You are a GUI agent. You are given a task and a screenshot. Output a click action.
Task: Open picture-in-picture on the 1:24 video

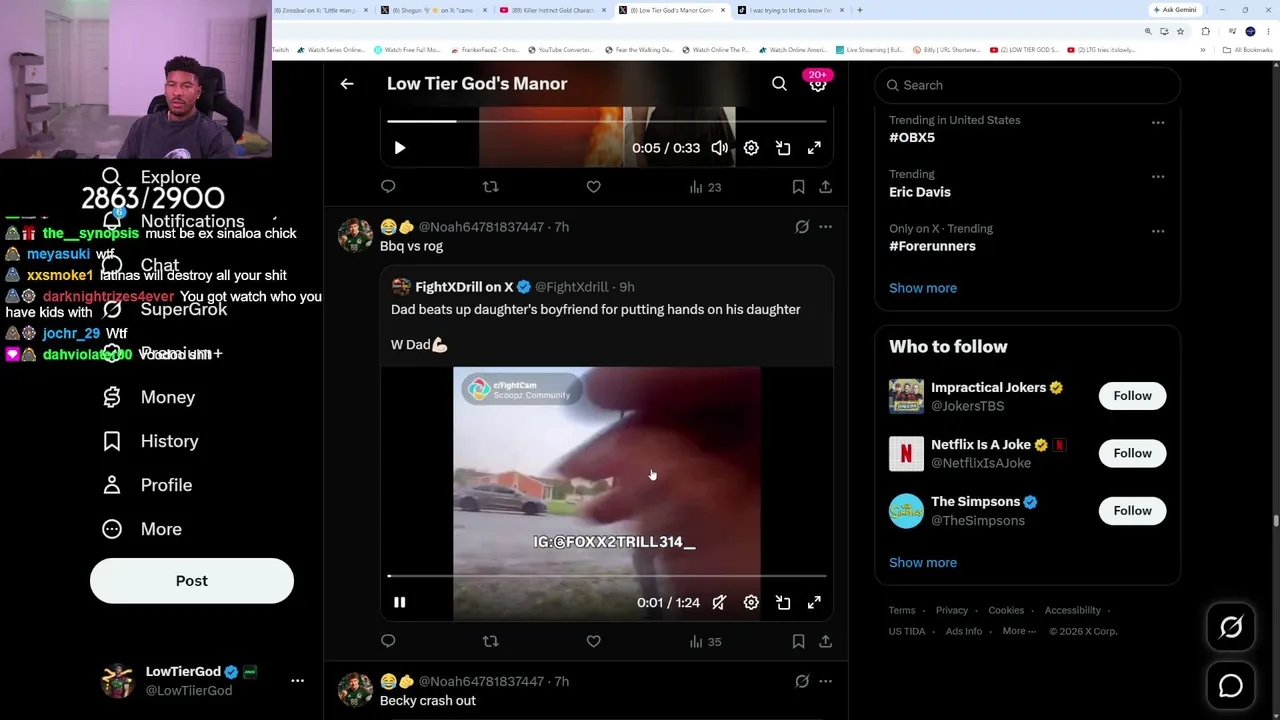click(783, 602)
